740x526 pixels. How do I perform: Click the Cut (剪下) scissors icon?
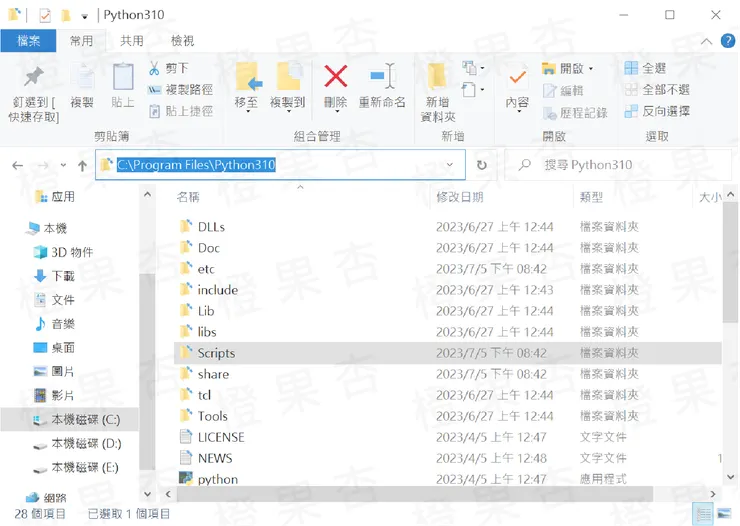click(x=154, y=68)
